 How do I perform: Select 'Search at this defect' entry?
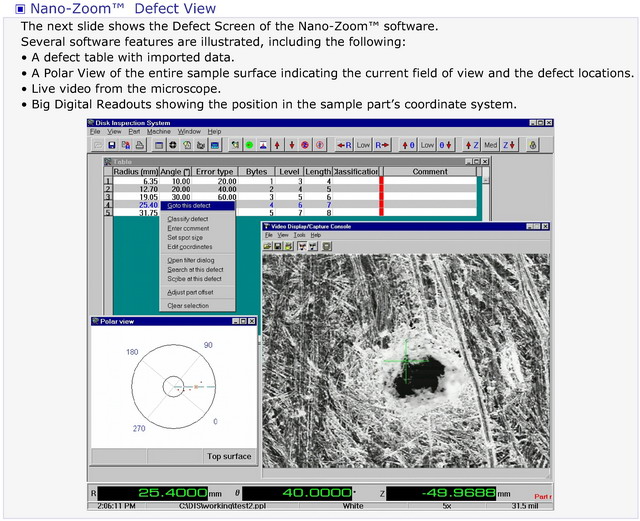coord(197,269)
